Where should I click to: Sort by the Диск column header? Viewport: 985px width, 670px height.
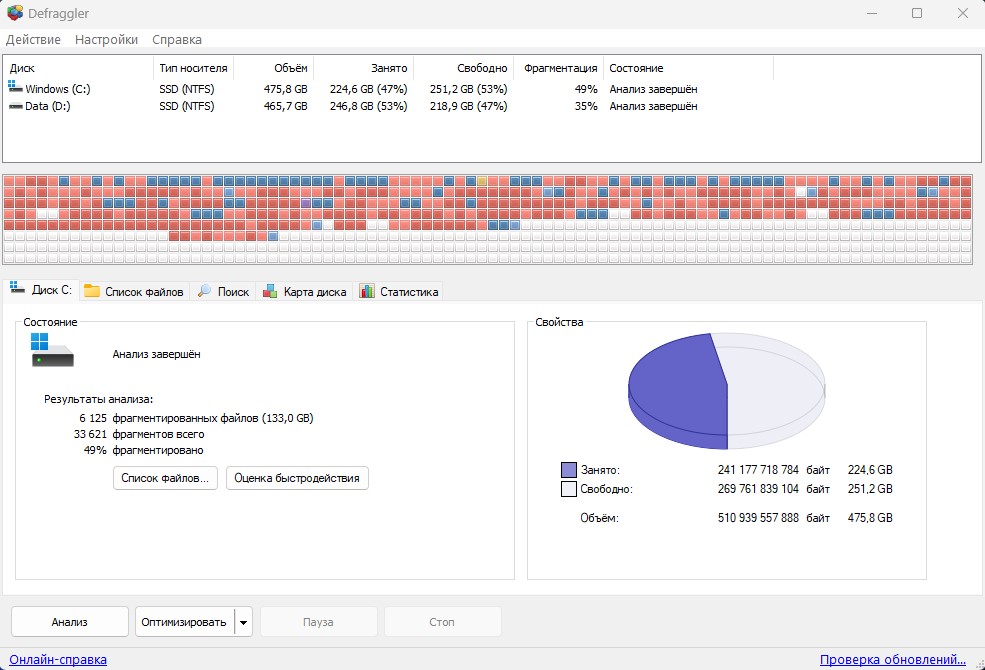[78, 68]
